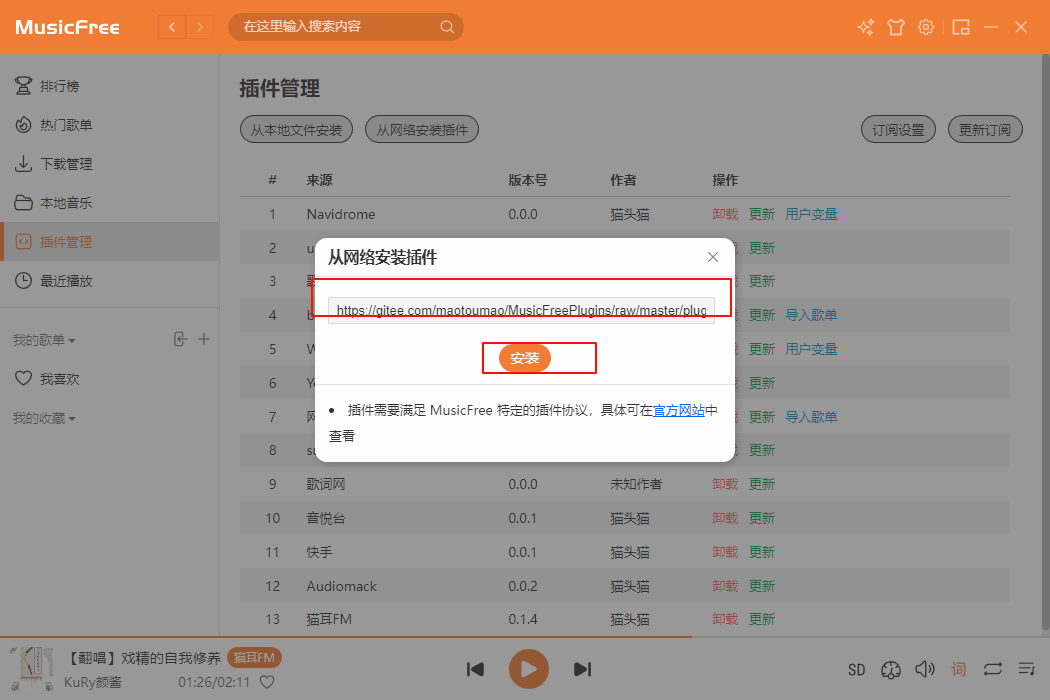Mute audio via the speaker icon
1050x700 pixels.
click(x=925, y=669)
